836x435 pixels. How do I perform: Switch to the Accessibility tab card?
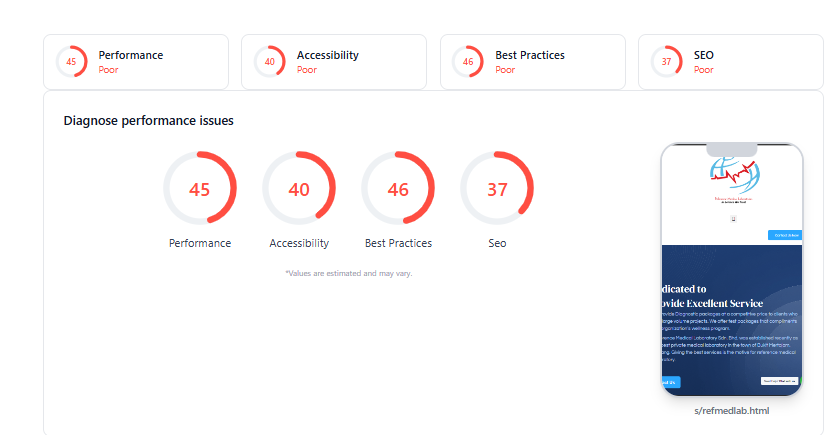point(334,62)
